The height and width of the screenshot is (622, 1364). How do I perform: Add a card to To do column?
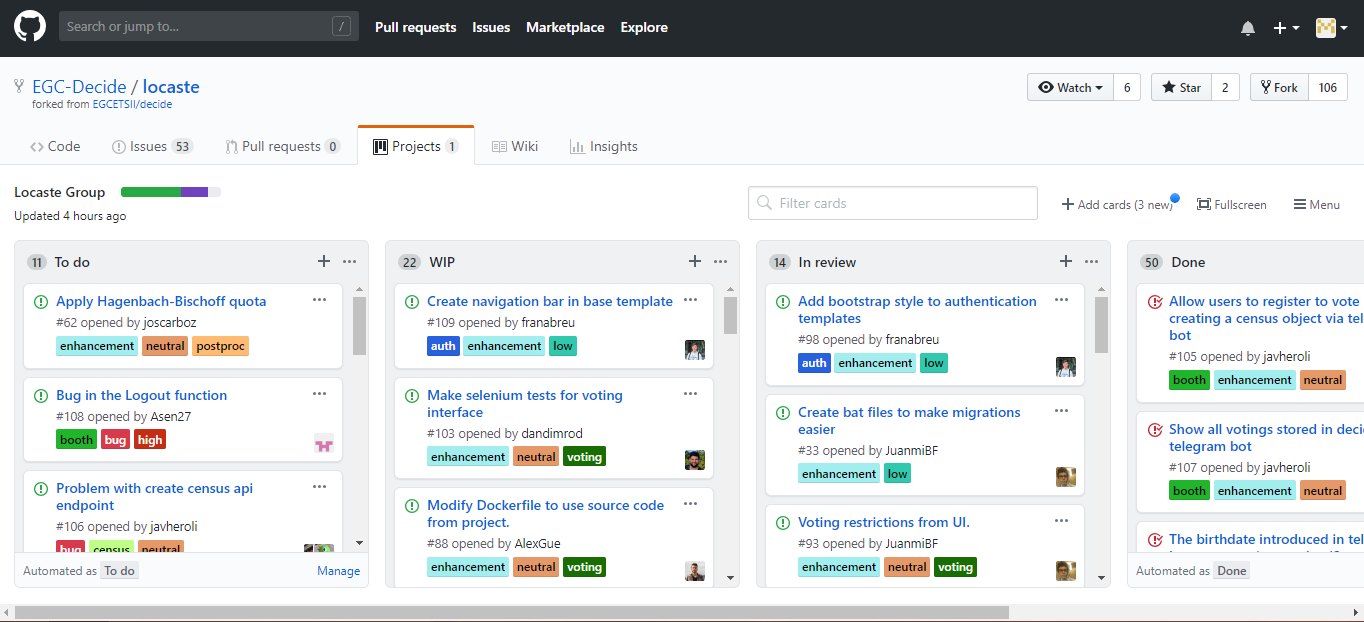tap(323, 261)
